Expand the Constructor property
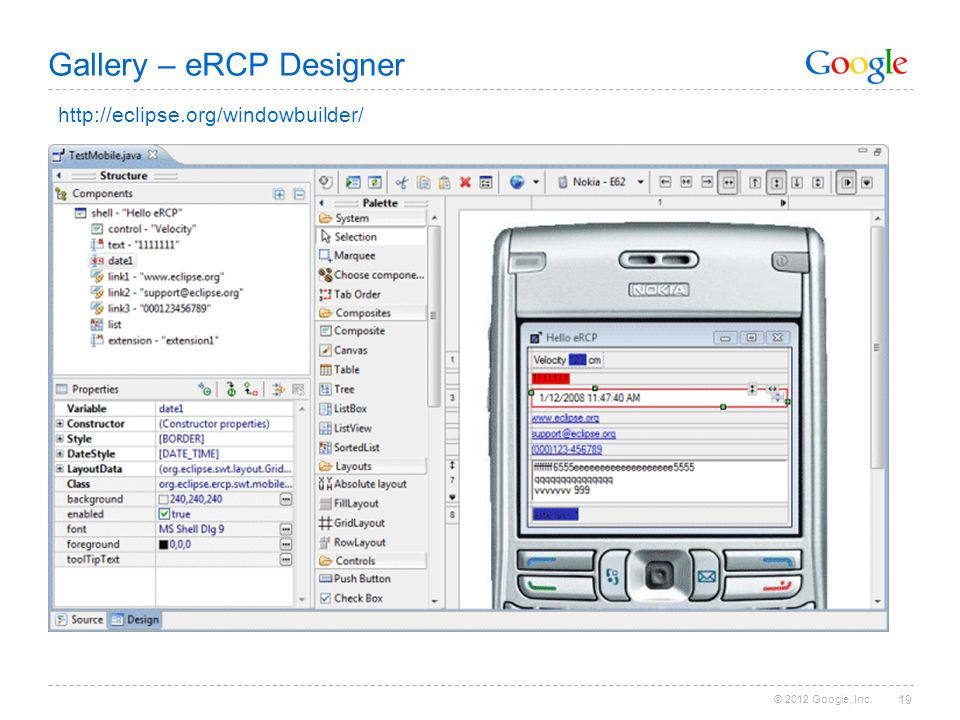Screen dimensions: 960x720 coord(60,423)
